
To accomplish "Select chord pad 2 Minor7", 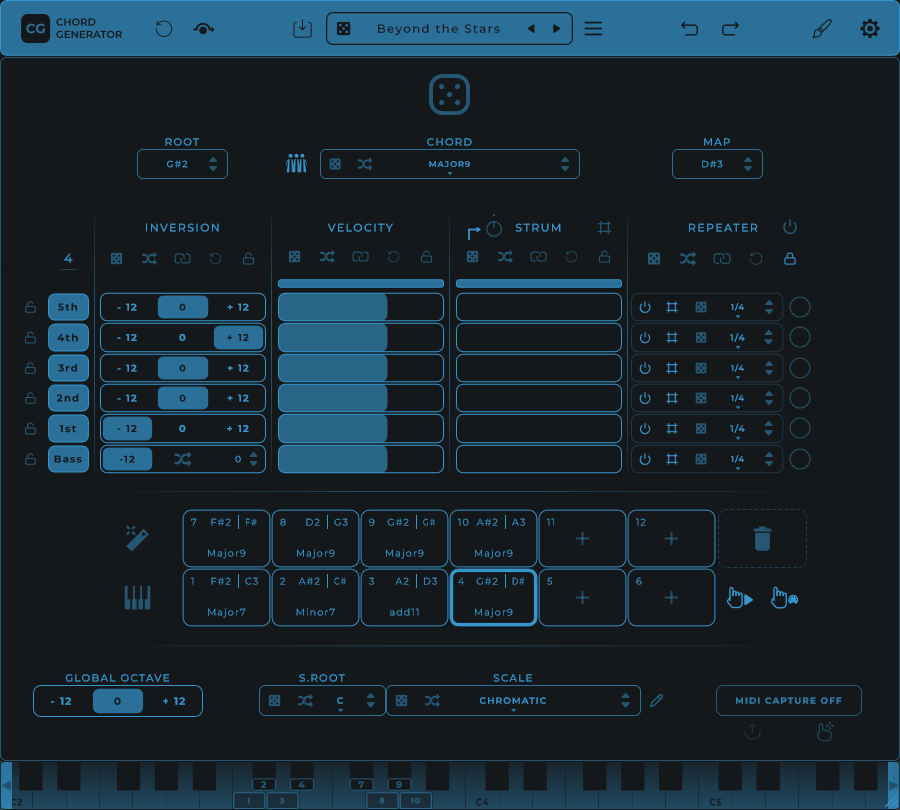I will (x=315, y=598).
